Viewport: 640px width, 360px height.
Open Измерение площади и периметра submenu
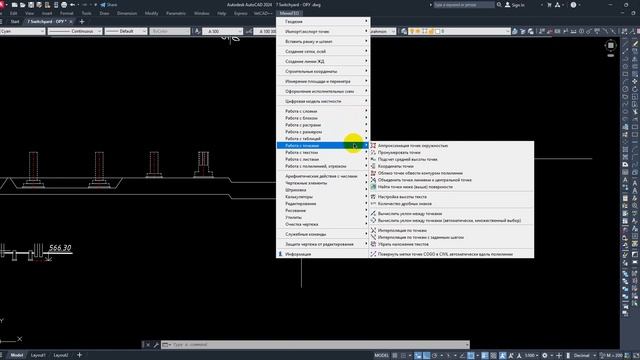[x=323, y=81]
